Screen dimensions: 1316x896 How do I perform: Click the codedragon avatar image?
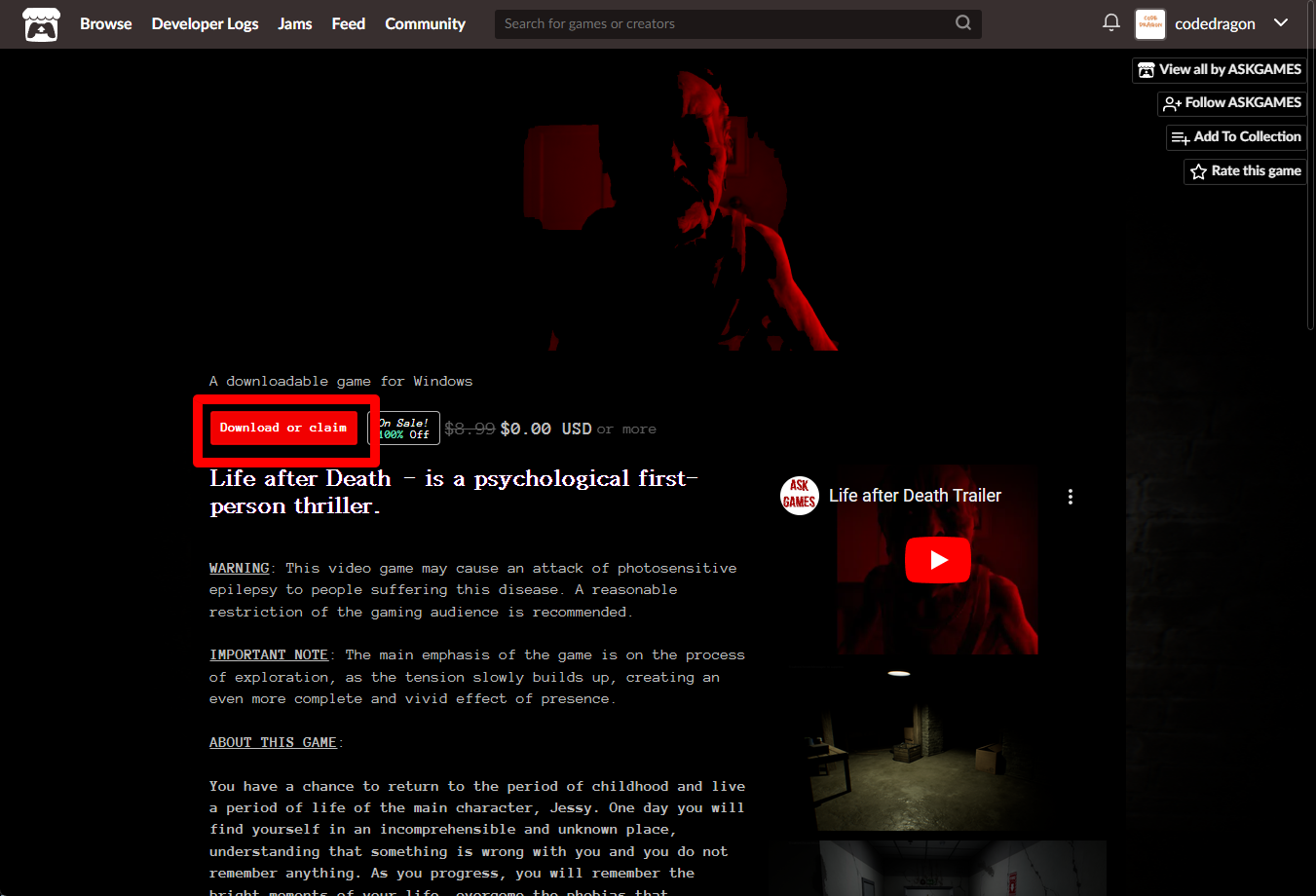(x=1150, y=23)
